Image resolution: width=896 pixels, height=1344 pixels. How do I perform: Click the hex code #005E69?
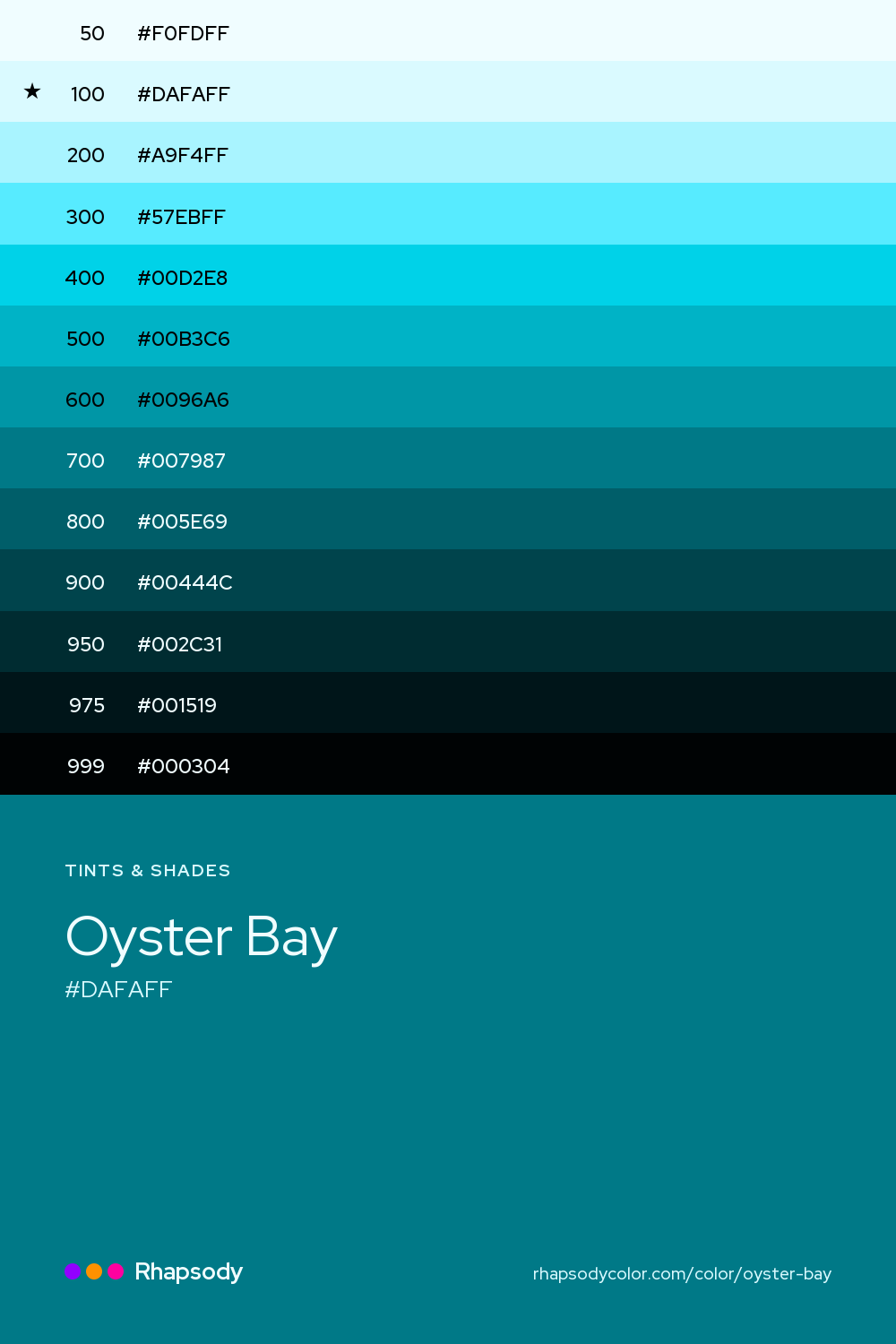[183, 521]
